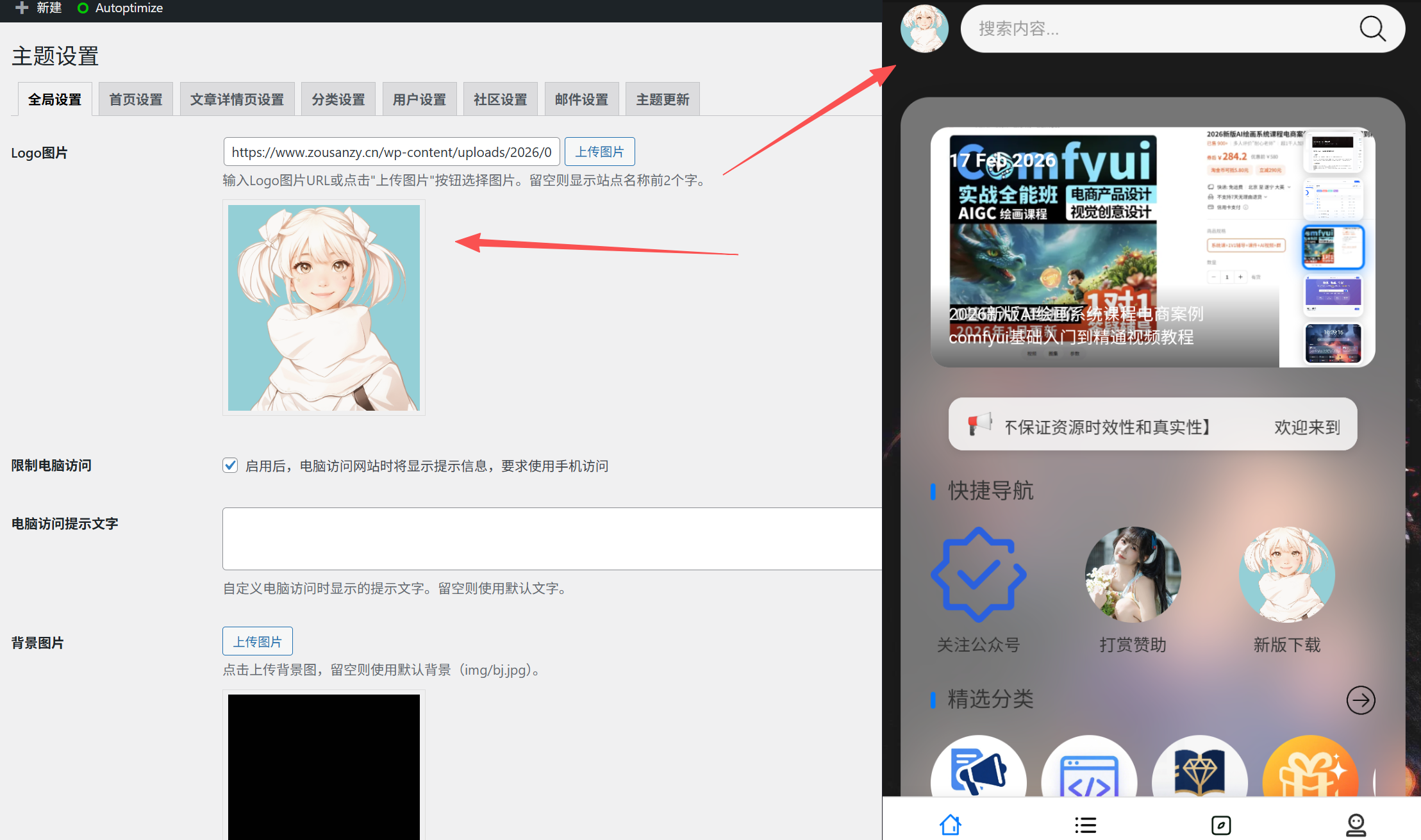The image size is (1421, 840).
Task: Click the 打赏赞助 round thumbnail
Action: click(1133, 574)
